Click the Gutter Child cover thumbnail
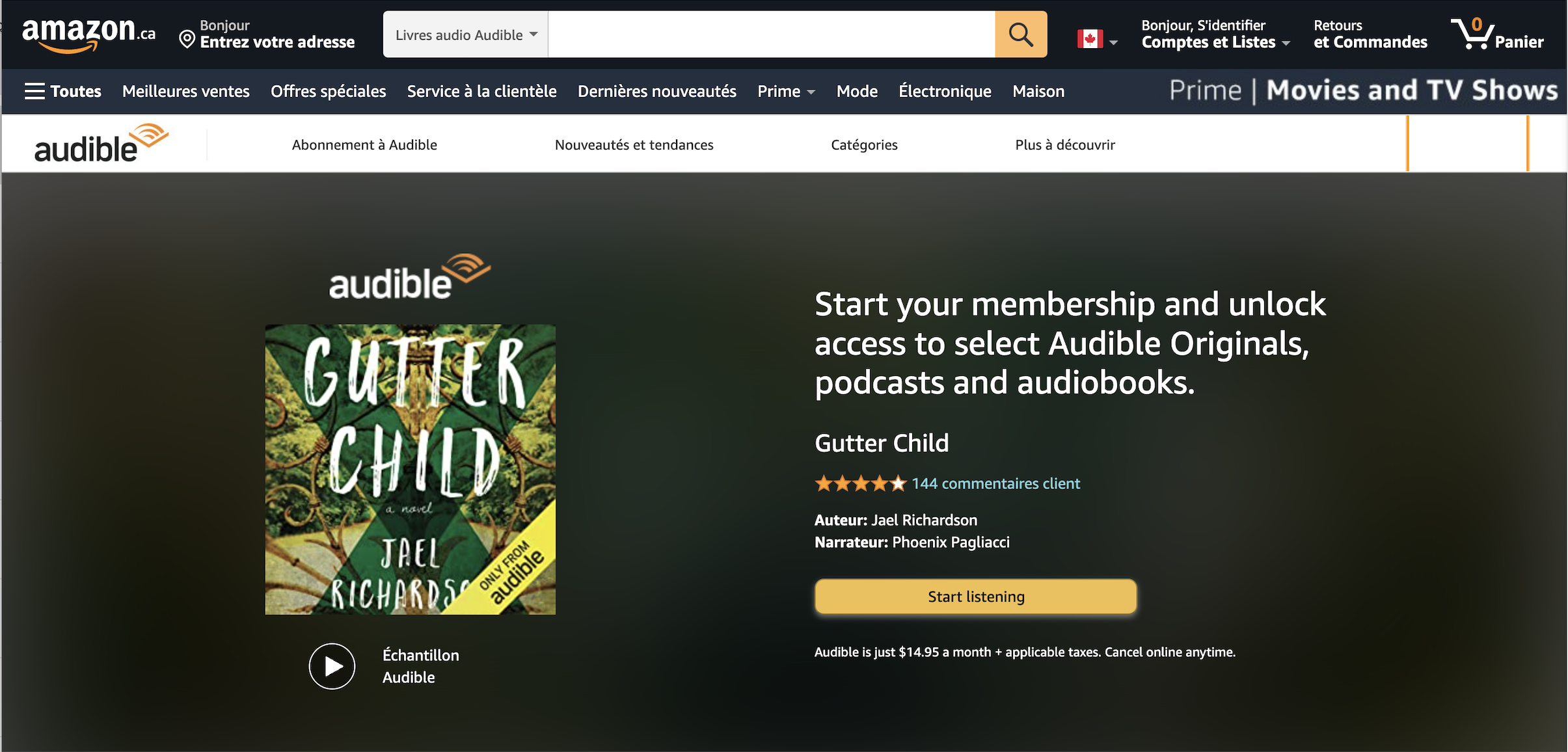The image size is (1568, 752). tap(410, 469)
